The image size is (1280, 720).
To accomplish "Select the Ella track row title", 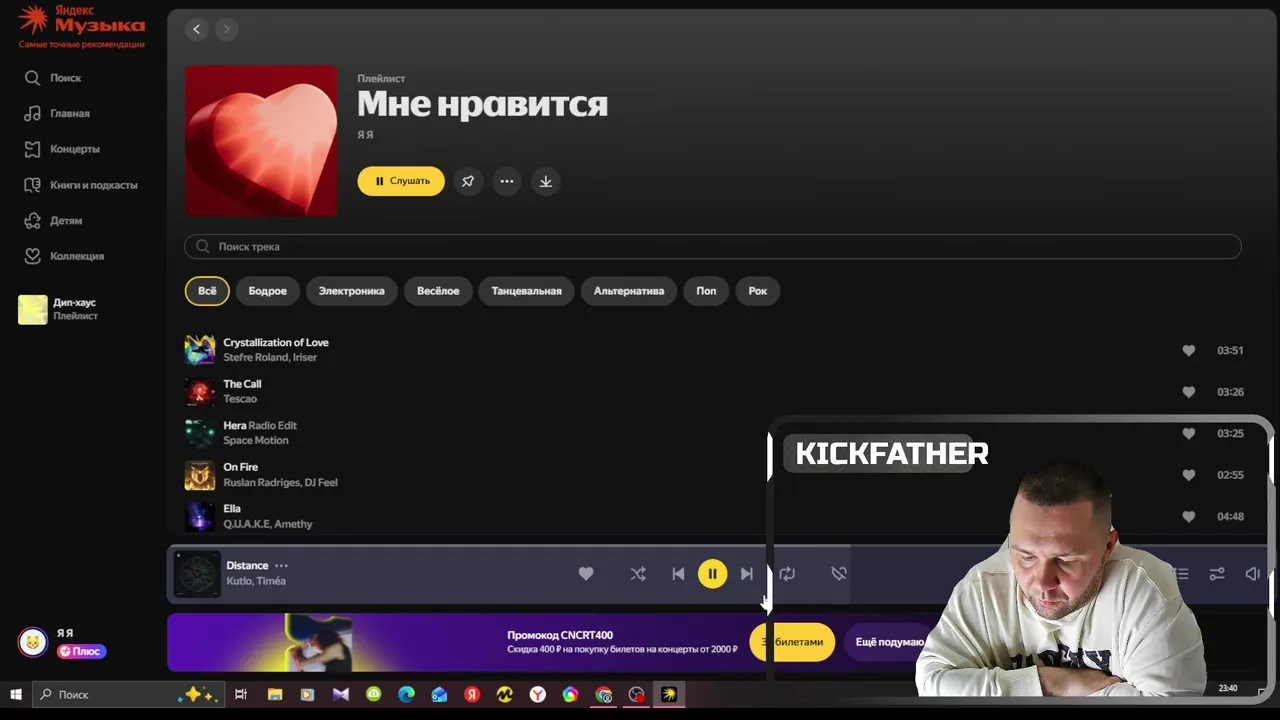I will tap(232, 509).
